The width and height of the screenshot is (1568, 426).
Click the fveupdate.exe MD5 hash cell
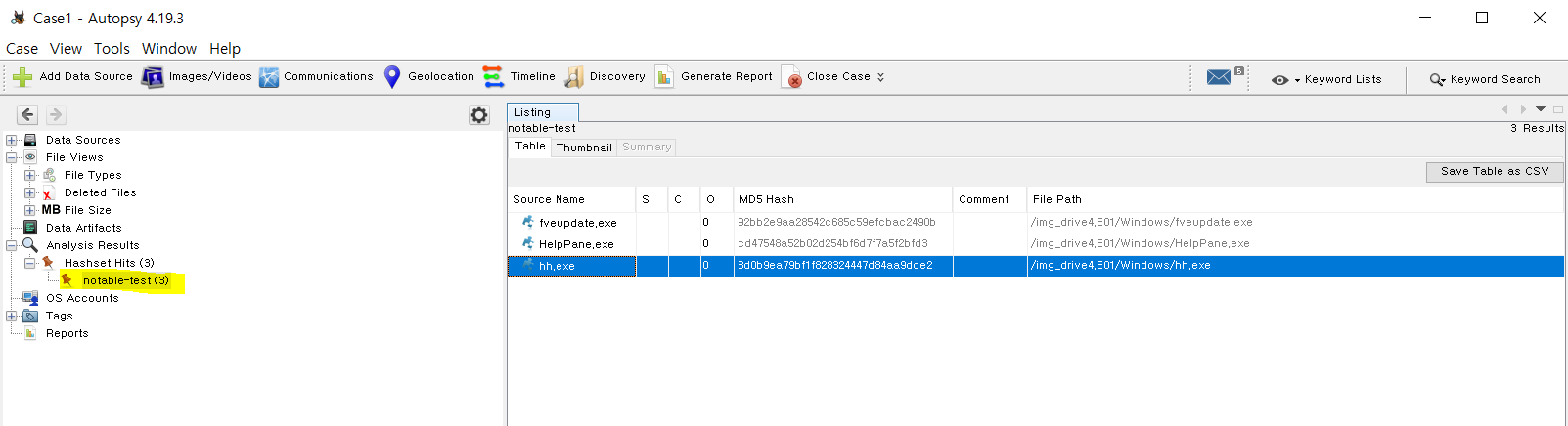click(x=843, y=223)
